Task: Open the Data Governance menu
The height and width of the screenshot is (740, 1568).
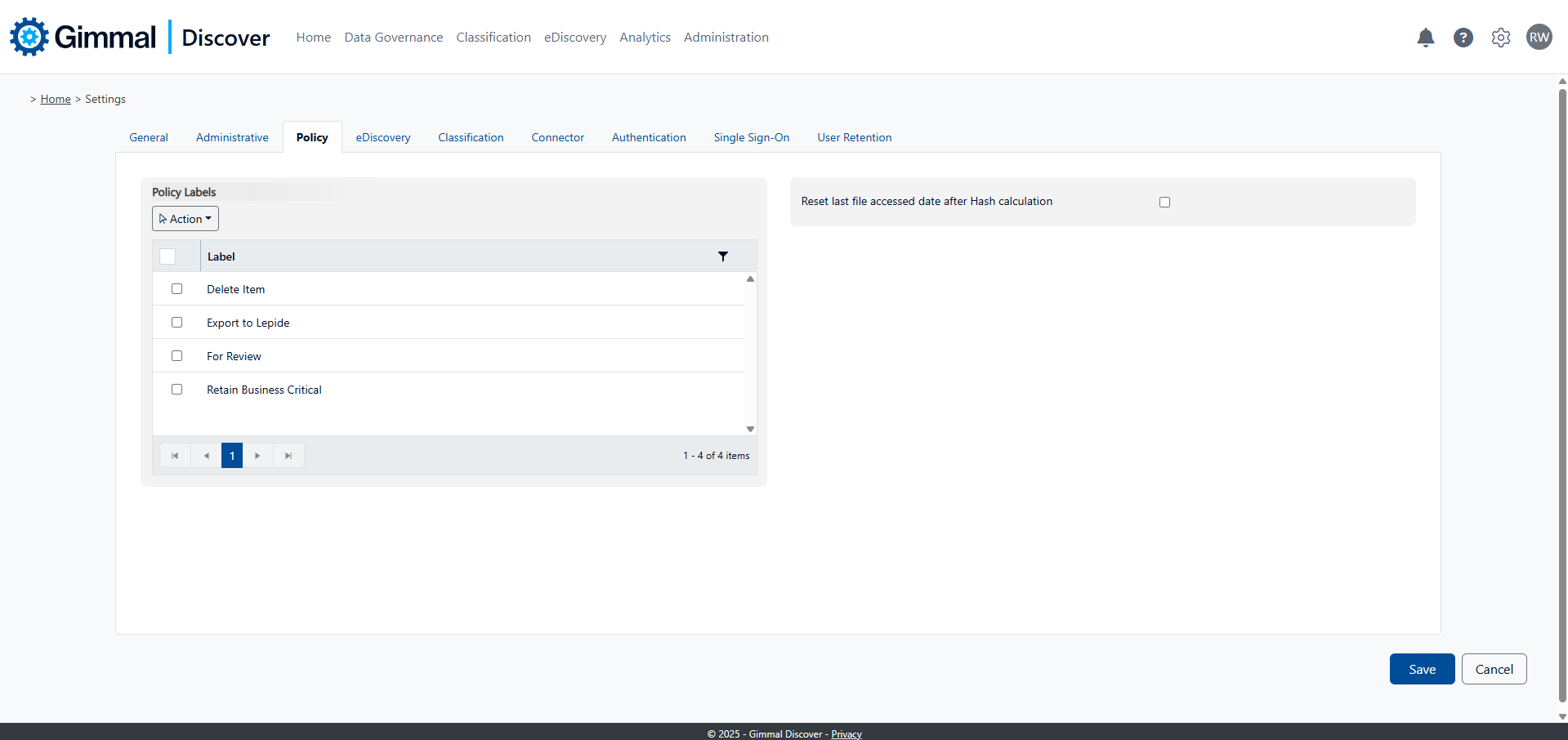Action: (393, 38)
